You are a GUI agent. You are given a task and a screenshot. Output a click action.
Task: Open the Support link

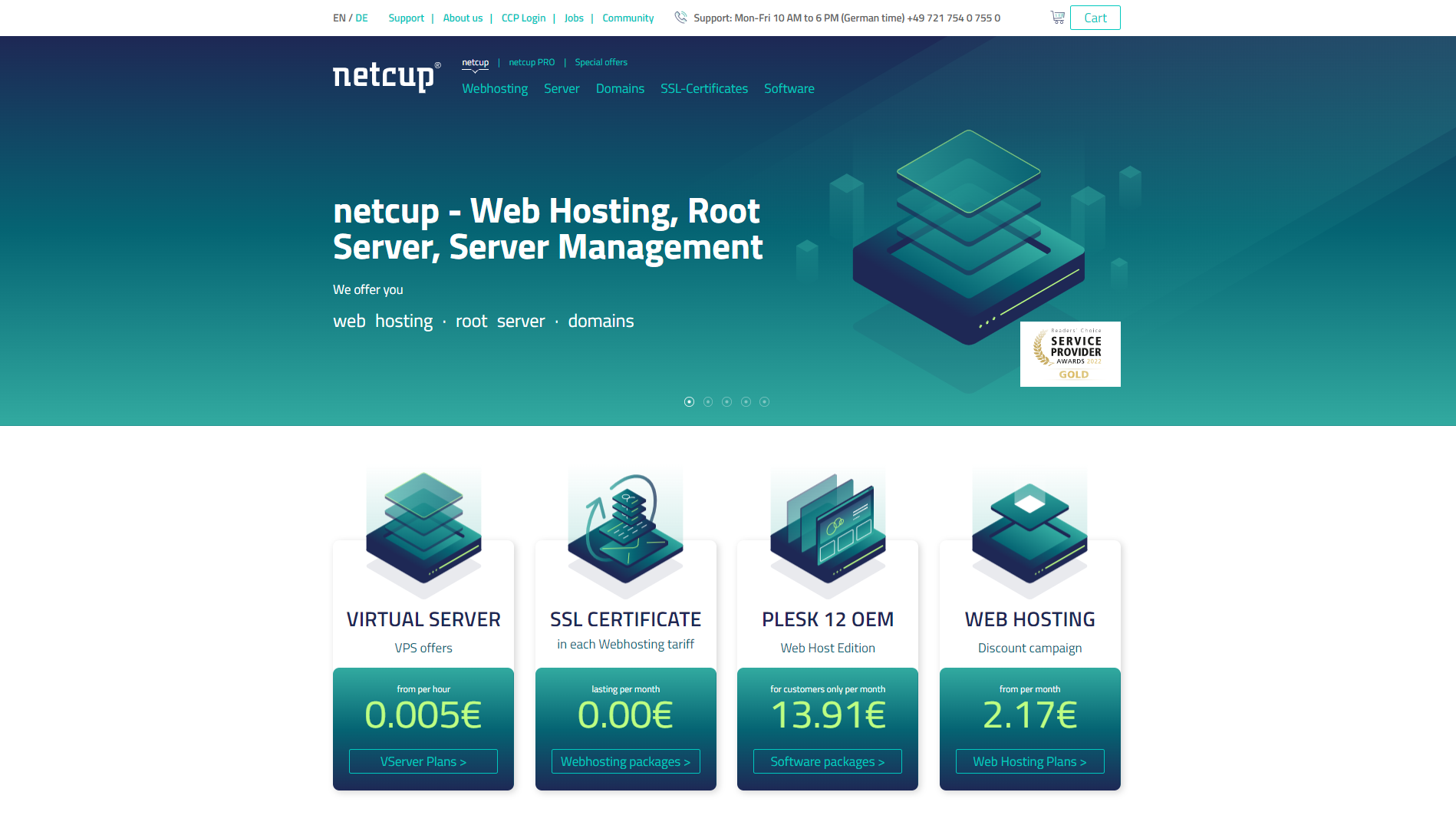pos(406,18)
